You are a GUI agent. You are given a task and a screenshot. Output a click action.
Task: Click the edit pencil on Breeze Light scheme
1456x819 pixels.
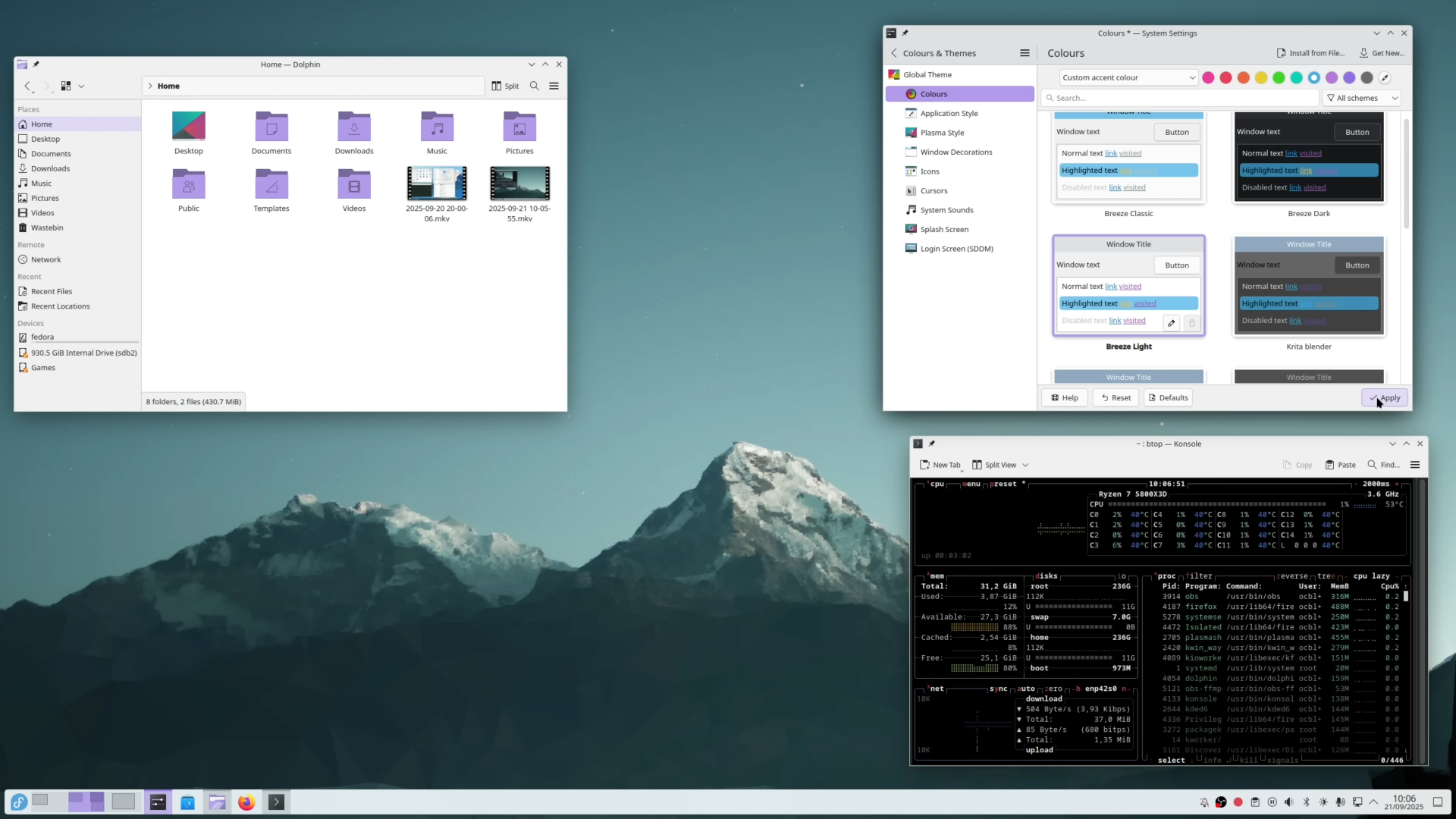(x=1172, y=323)
